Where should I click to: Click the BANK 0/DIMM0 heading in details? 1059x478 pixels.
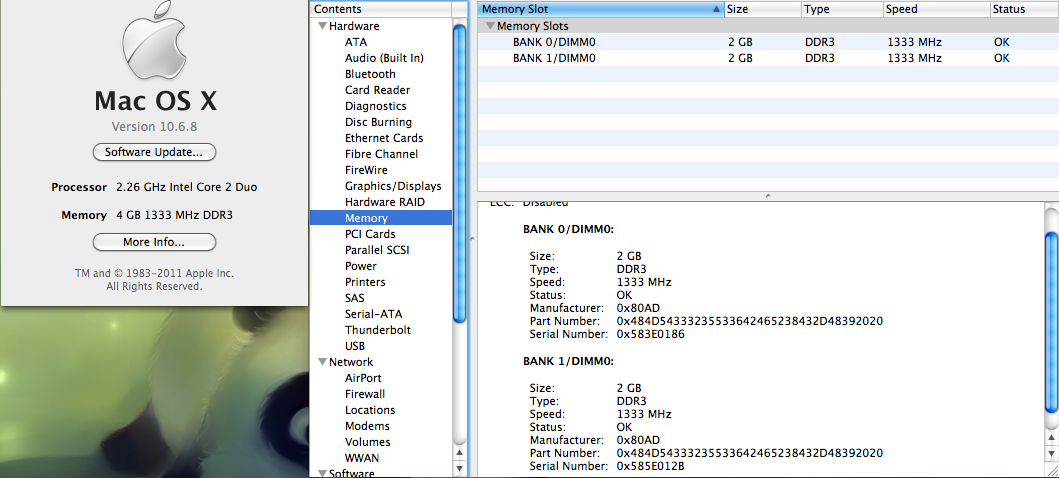[568, 230]
